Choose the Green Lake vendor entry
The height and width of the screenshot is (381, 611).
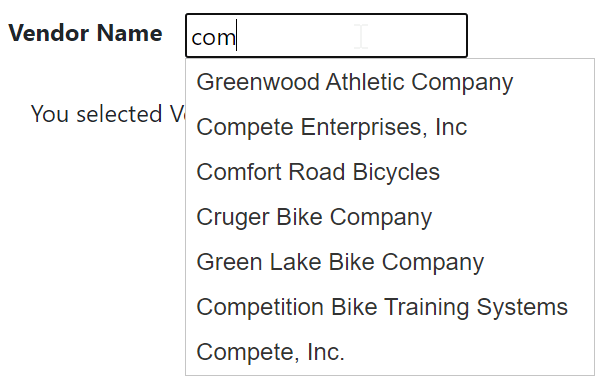coord(390,262)
